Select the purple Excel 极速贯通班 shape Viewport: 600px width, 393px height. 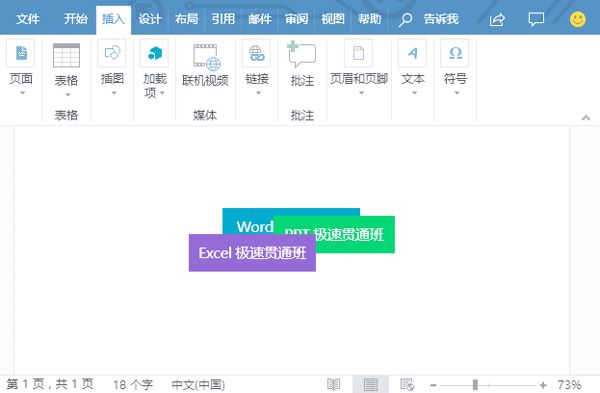point(252,253)
